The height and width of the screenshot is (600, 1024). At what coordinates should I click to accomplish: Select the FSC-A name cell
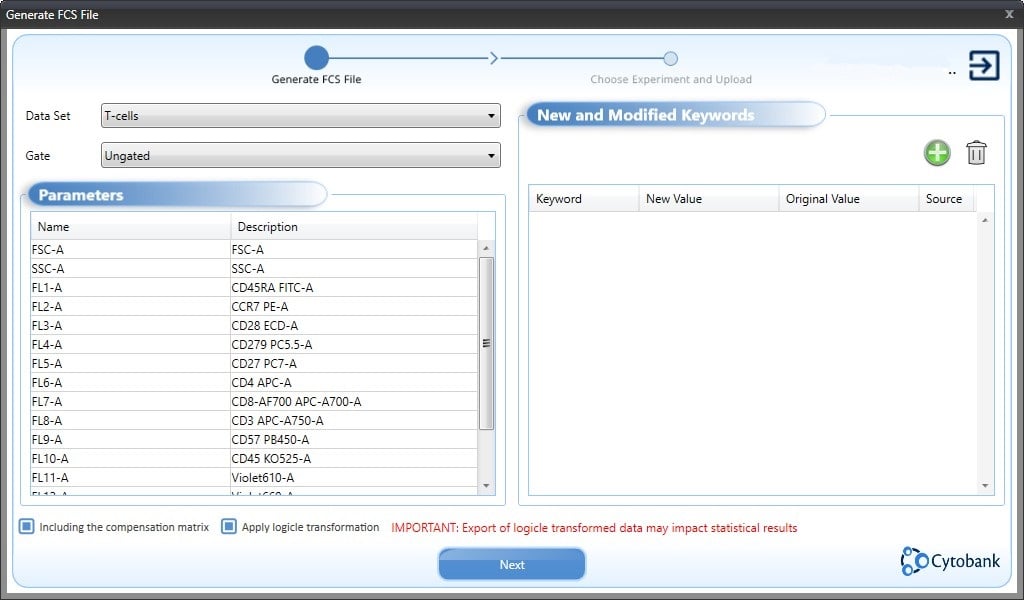pos(130,249)
